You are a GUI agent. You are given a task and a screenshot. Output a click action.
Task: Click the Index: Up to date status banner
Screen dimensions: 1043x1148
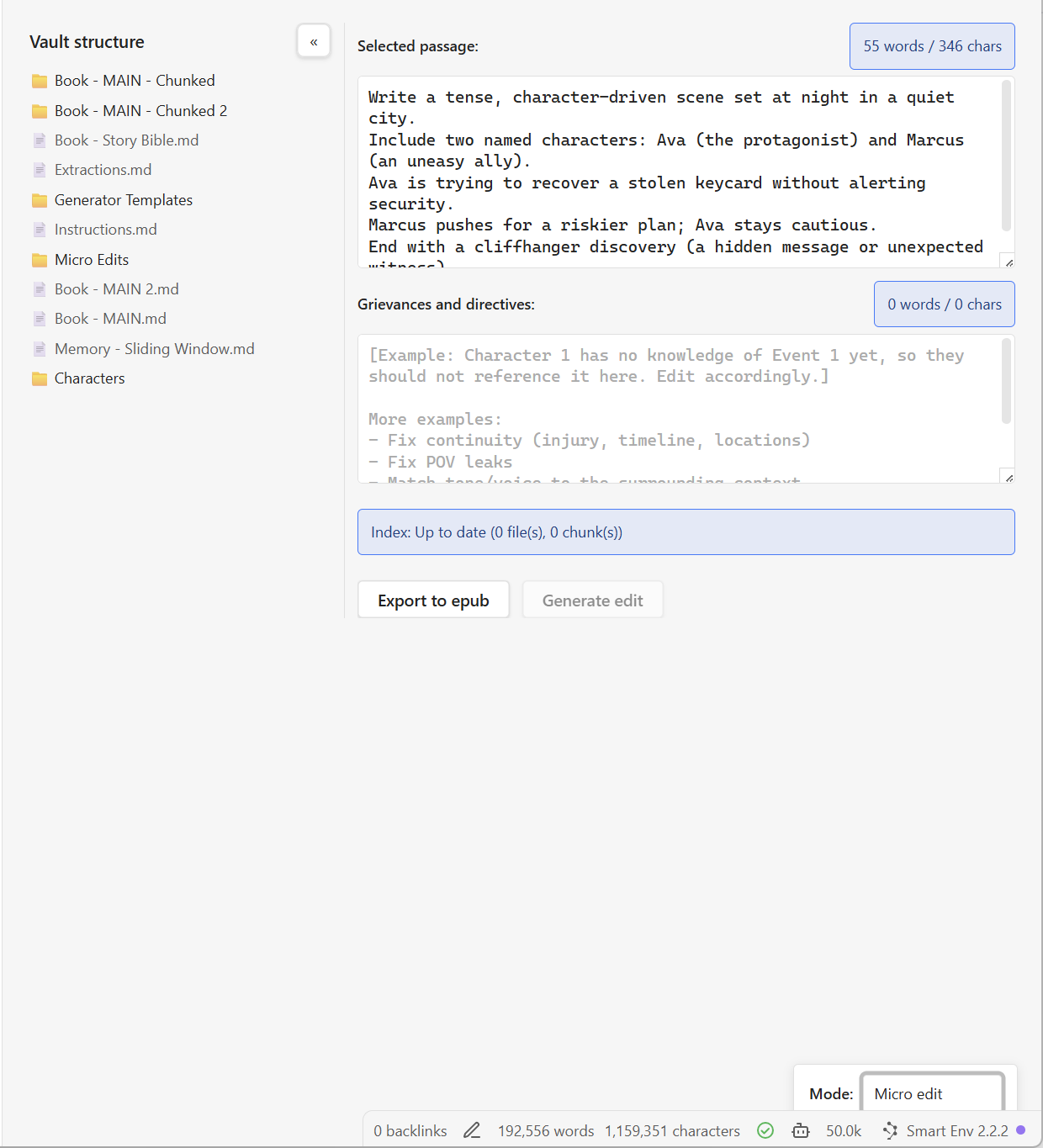[686, 532]
